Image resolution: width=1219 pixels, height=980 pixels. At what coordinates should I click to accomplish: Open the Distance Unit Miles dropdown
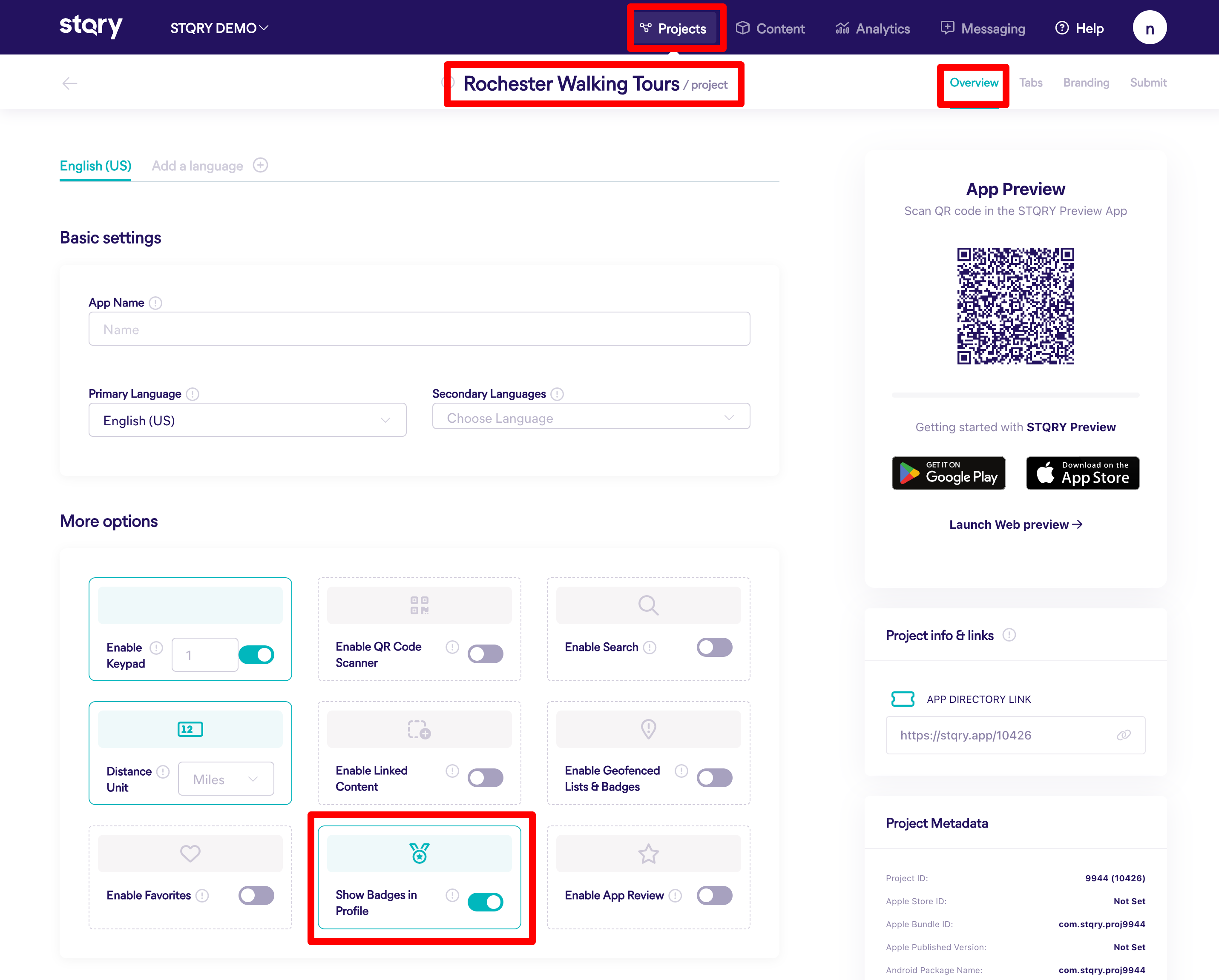click(226, 779)
